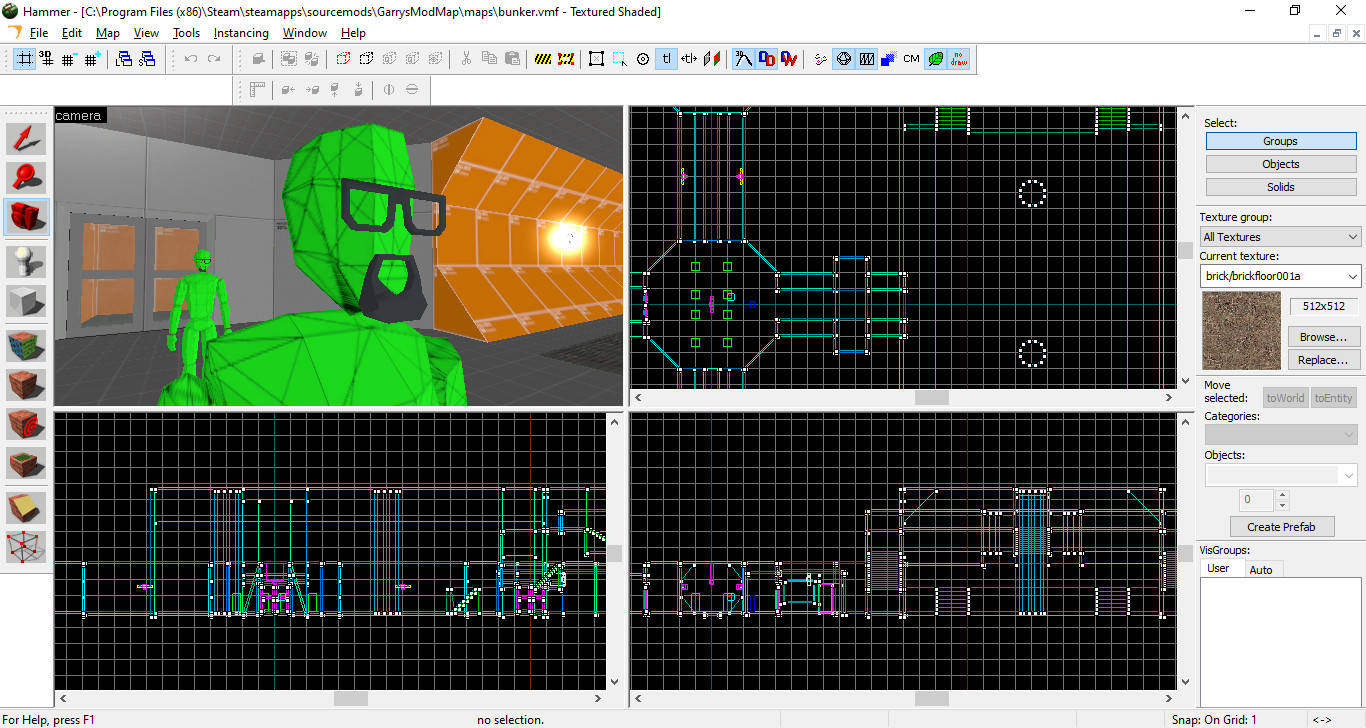Open the Texture group dropdown
The image size is (1366, 728).
[1280, 237]
